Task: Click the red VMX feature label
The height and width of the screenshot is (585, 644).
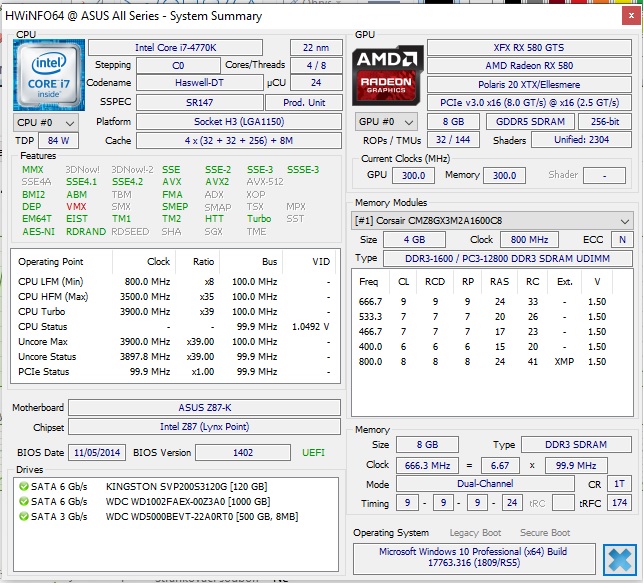Action: (x=76, y=207)
